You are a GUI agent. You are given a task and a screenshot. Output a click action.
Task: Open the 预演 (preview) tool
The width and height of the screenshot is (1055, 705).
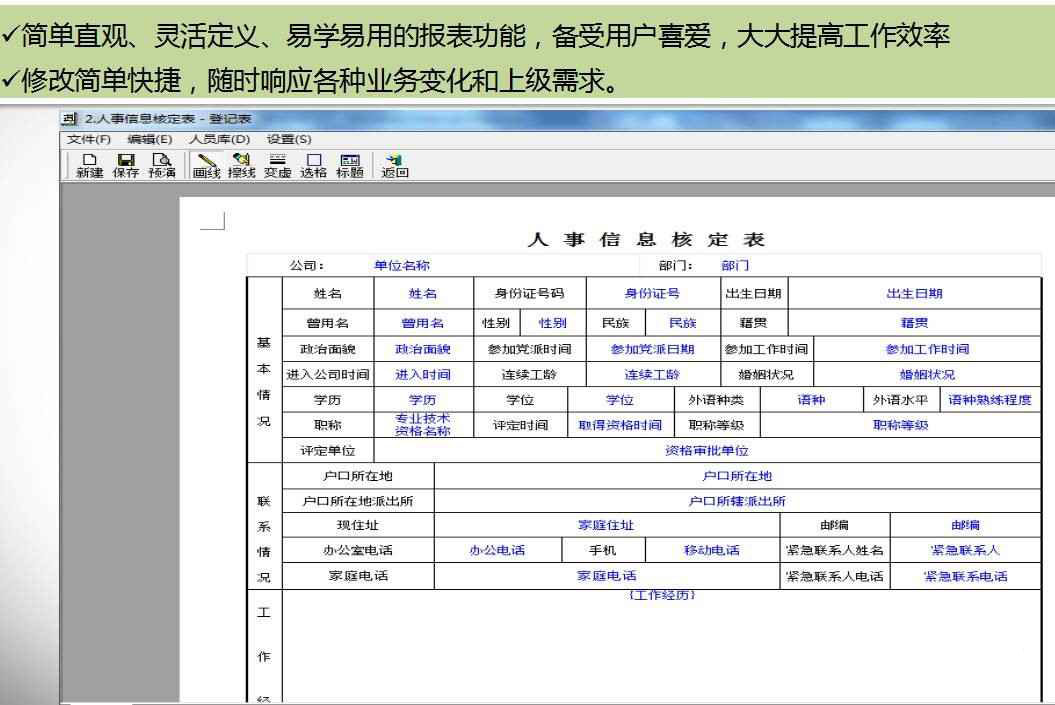point(162,165)
